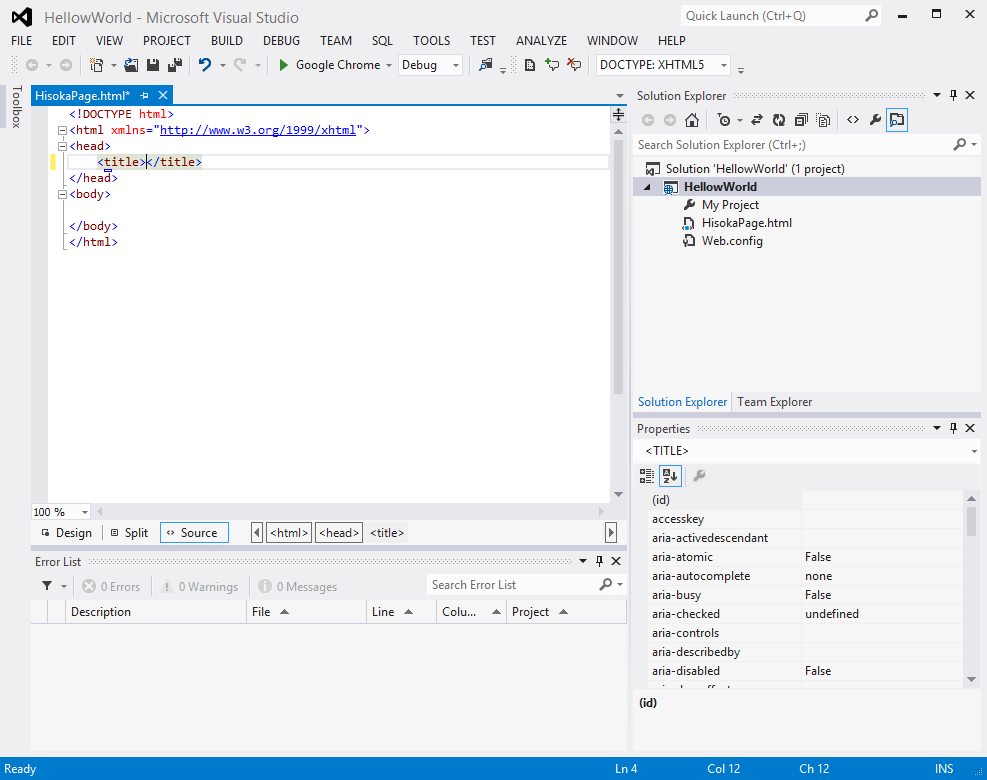The image size is (987, 780).
Task: Refresh the Solution Explorer
Action: point(779,120)
